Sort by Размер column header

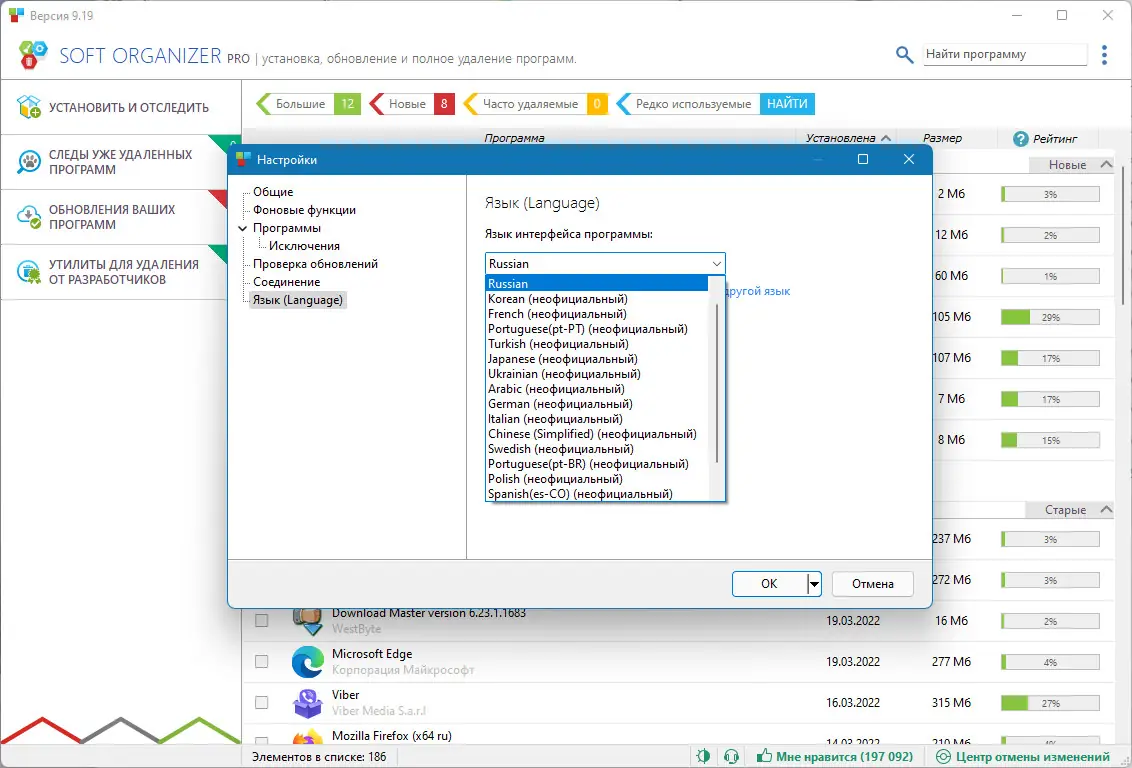point(942,138)
